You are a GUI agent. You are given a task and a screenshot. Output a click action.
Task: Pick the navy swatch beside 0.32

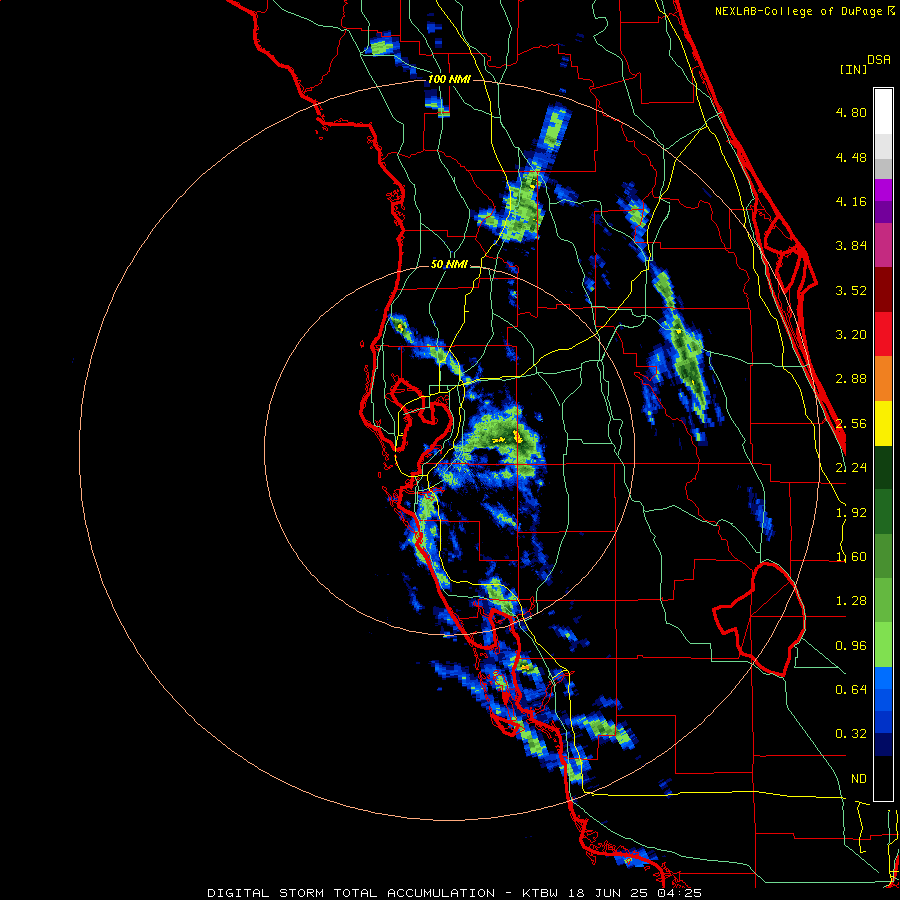click(x=883, y=745)
